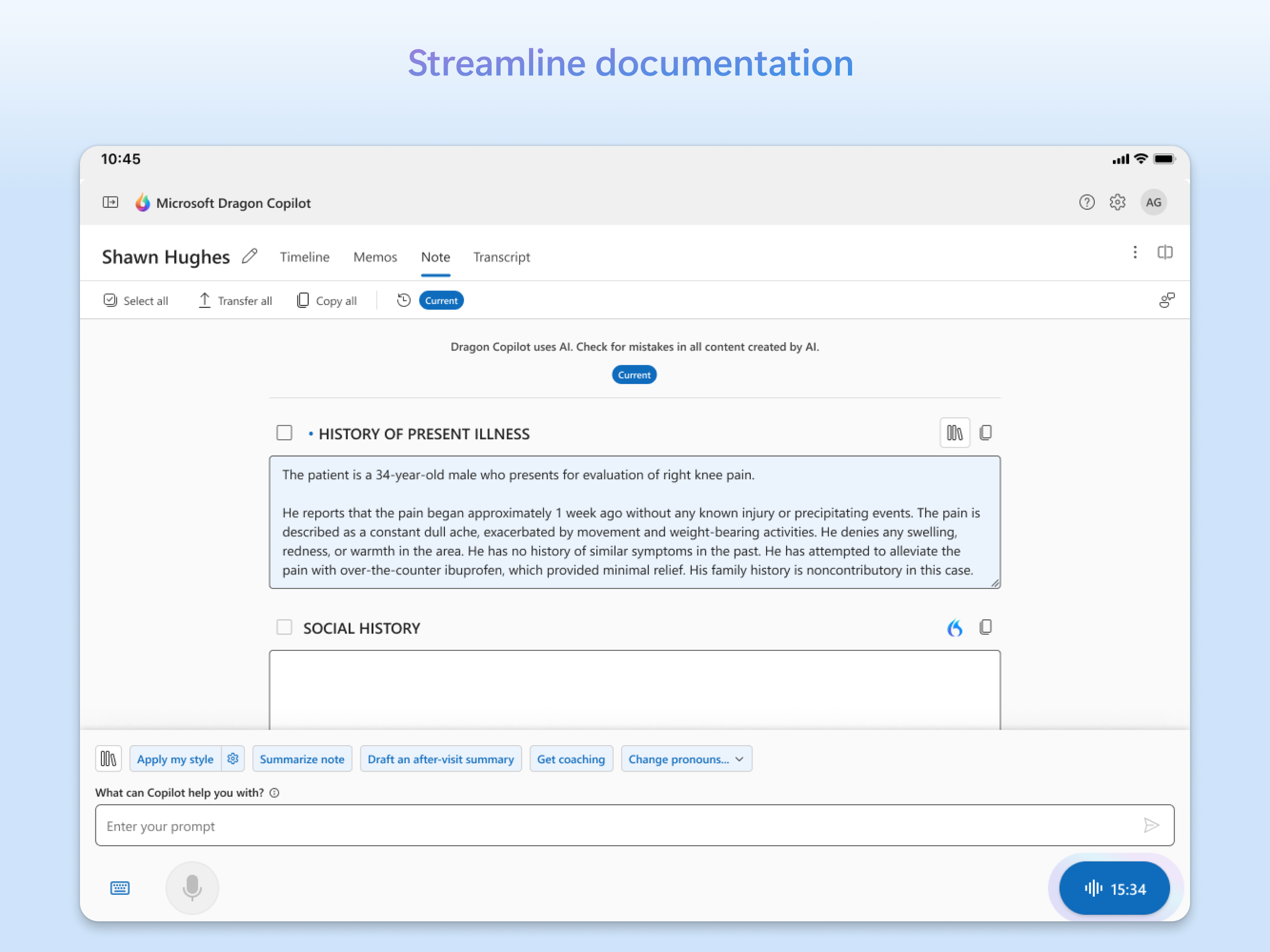Open Apply my style settings gear
Image resolution: width=1270 pixels, height=952 pixels.
232,759
